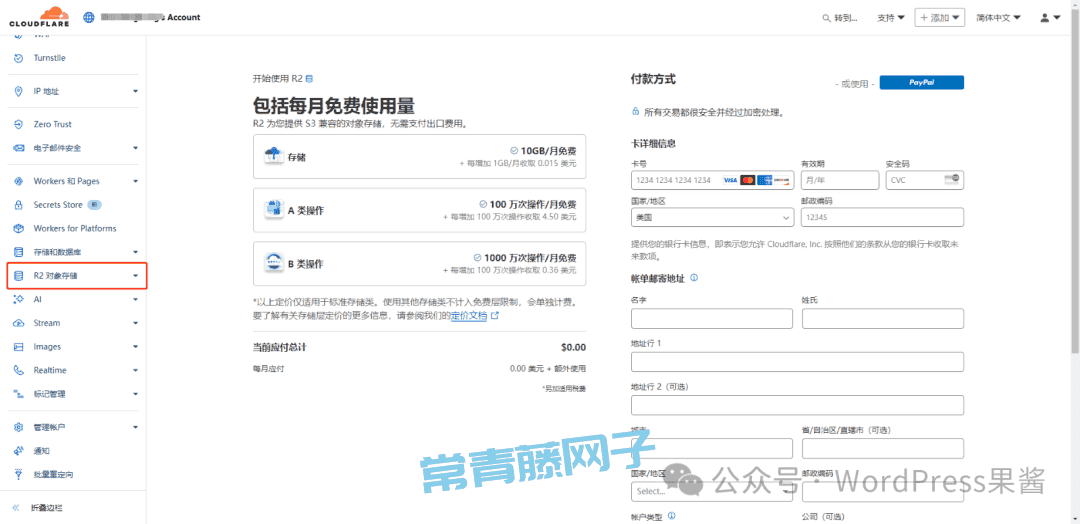1080x524 pixels.
Task: Click the B 类操作 pricing card
Action: (419, 263)
